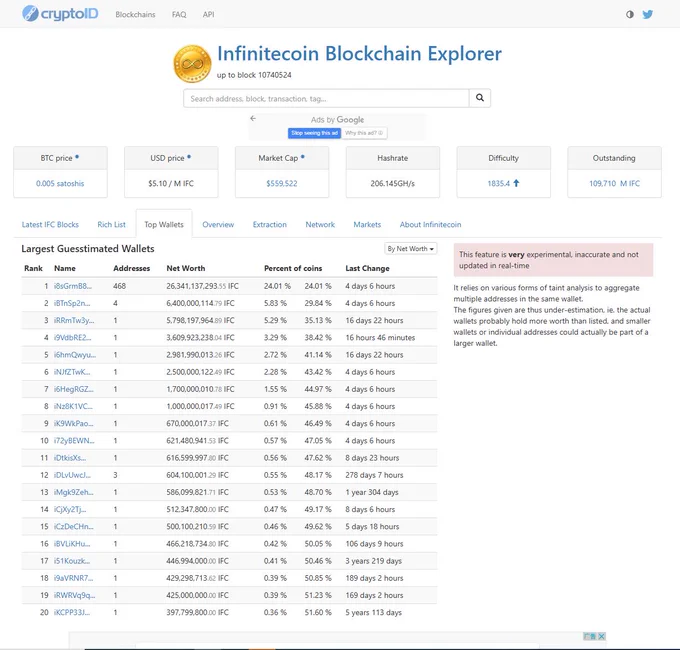Open the Twitter bird icon
Image resolution: width=680 pixels, height=650 pixels.
click(647, 14)
